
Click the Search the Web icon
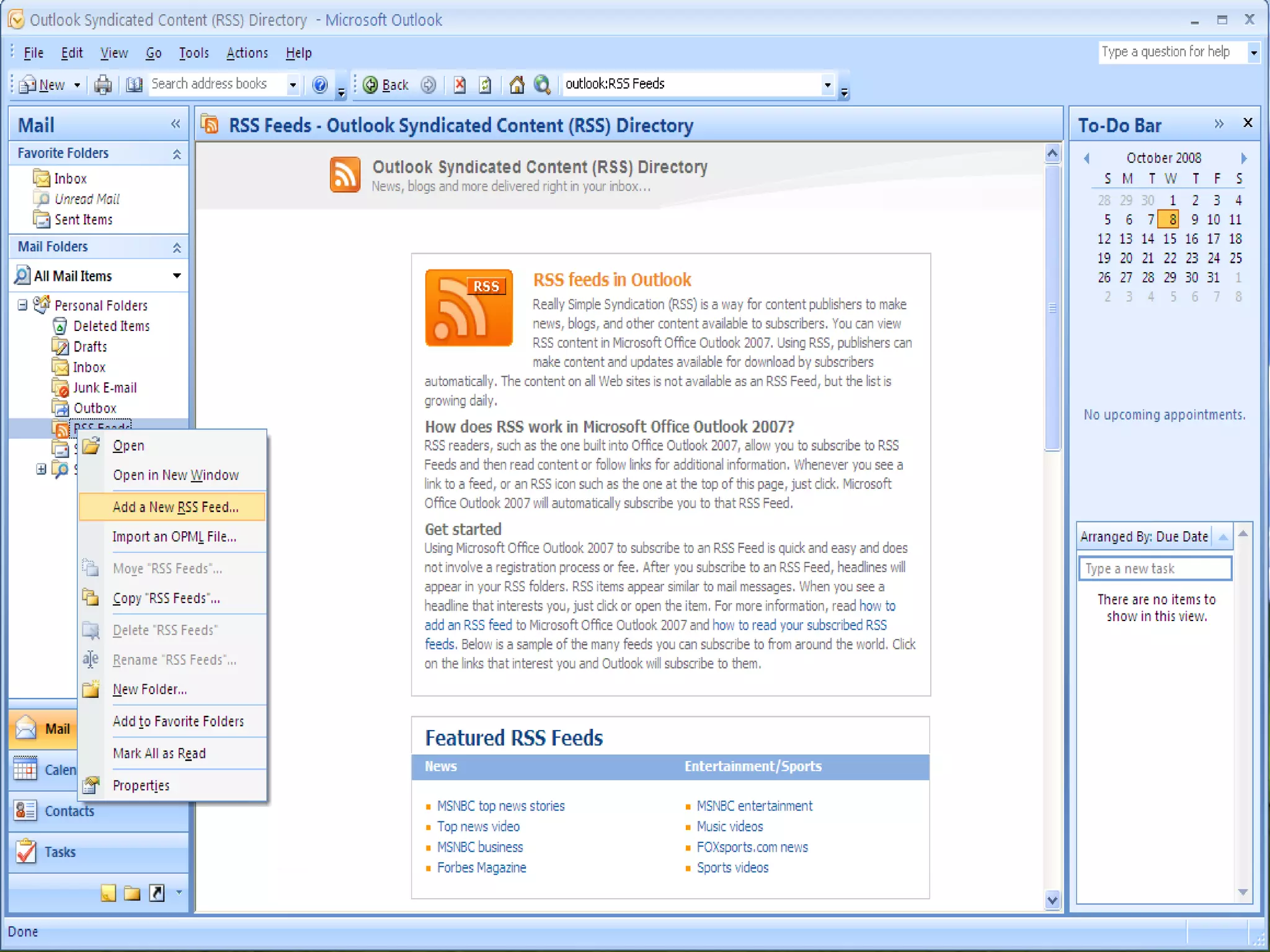pyautogui.click(x=543, y=84)
